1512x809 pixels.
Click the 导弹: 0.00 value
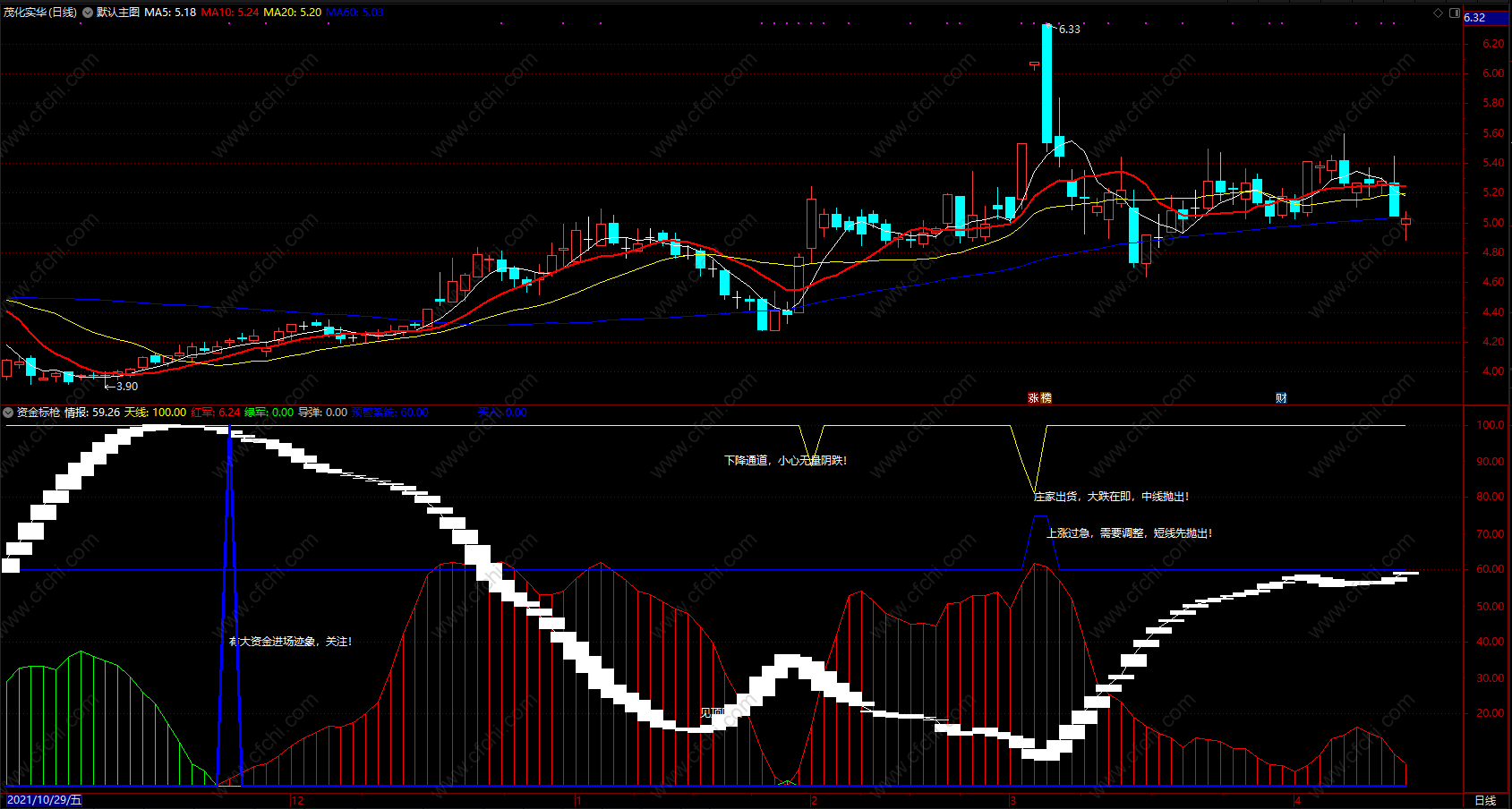[x=322, y=413]
